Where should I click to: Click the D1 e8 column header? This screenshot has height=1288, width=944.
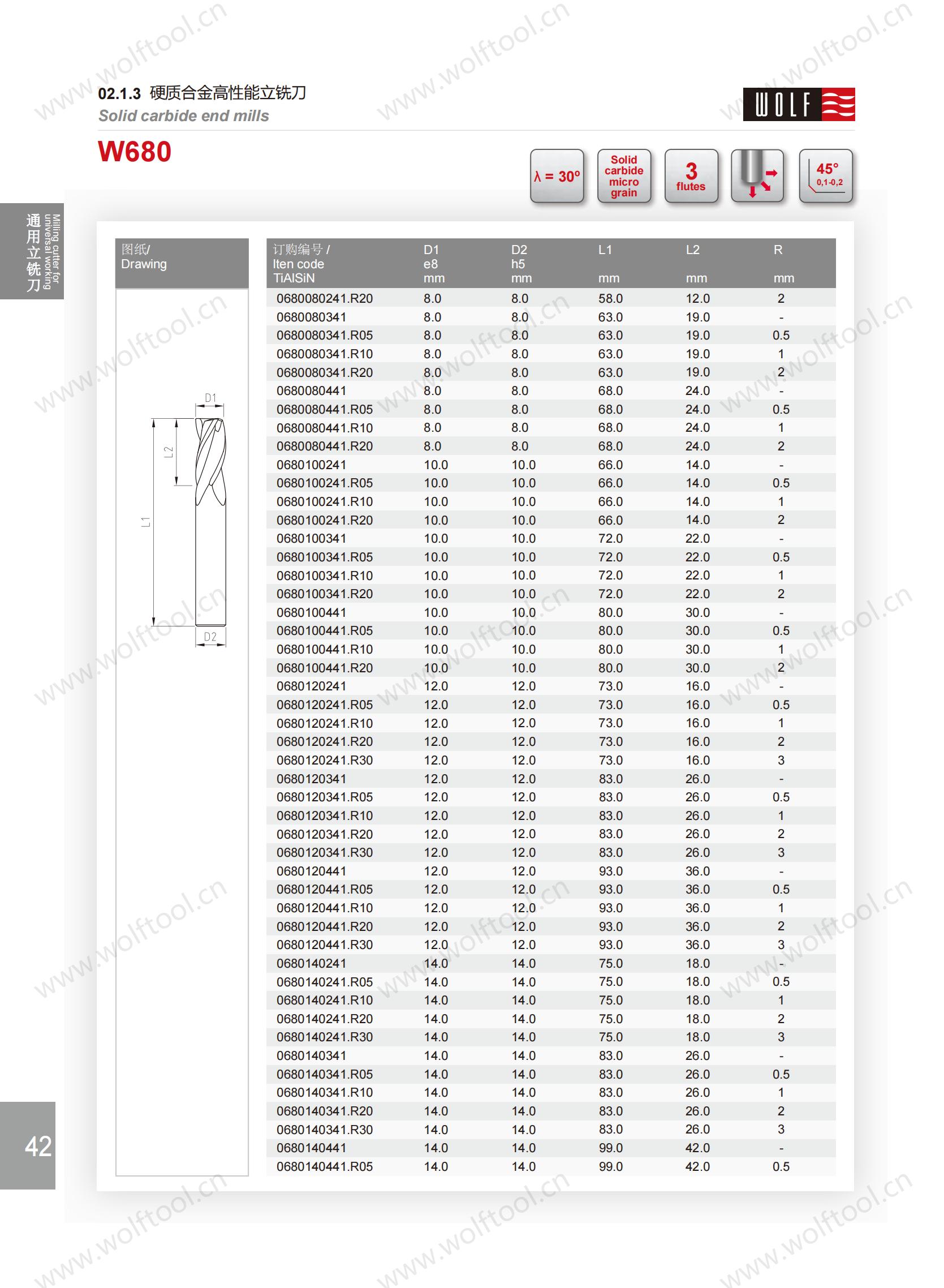click(x=433, y=264)
